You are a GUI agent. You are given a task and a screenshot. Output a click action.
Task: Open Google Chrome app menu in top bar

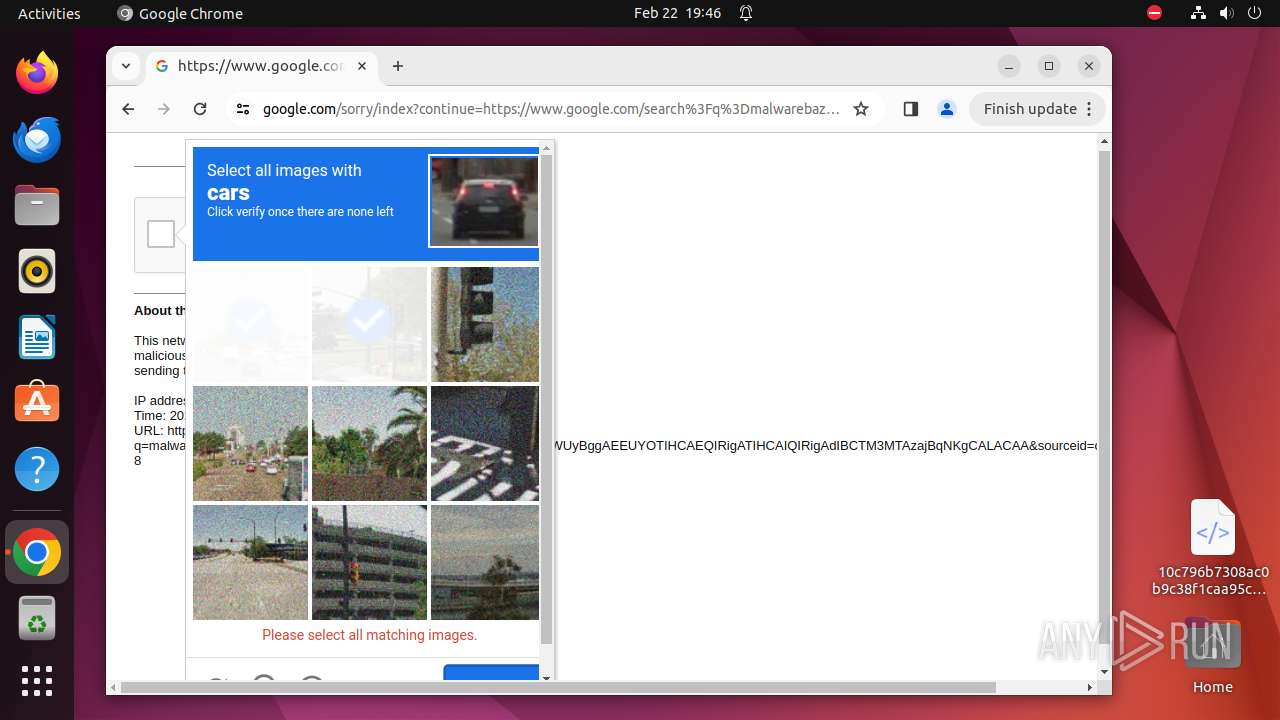[x=180, y=13]
